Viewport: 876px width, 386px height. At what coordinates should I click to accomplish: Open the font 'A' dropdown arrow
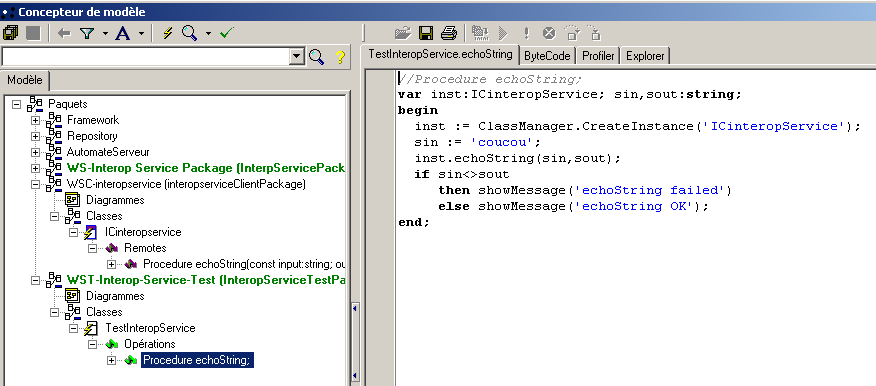[x=141, y=34]
